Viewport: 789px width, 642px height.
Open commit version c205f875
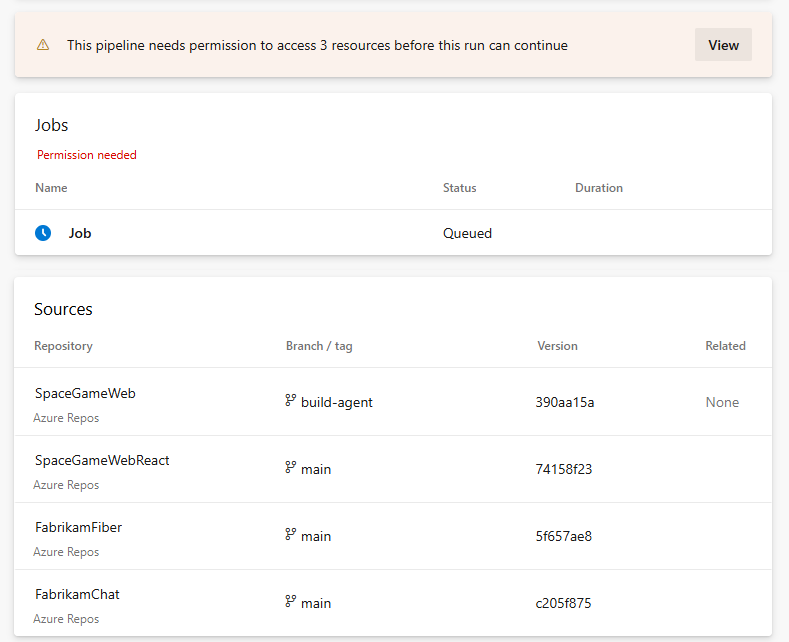pos(565,603)
